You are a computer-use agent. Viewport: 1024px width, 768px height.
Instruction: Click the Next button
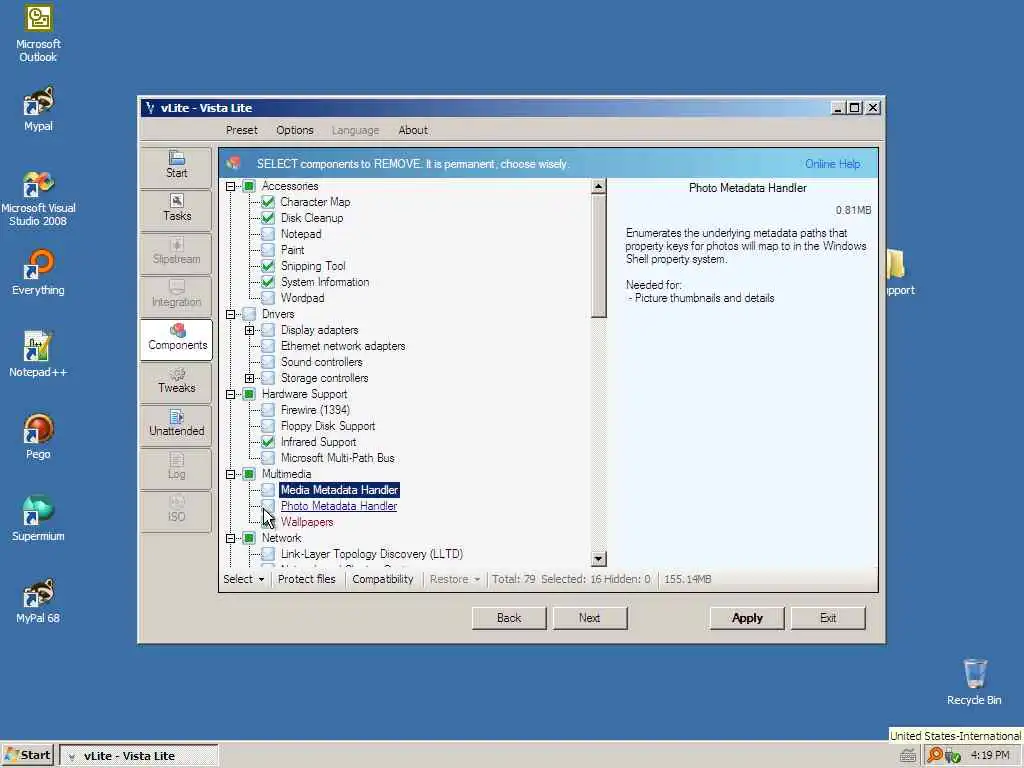pos(590,618)
